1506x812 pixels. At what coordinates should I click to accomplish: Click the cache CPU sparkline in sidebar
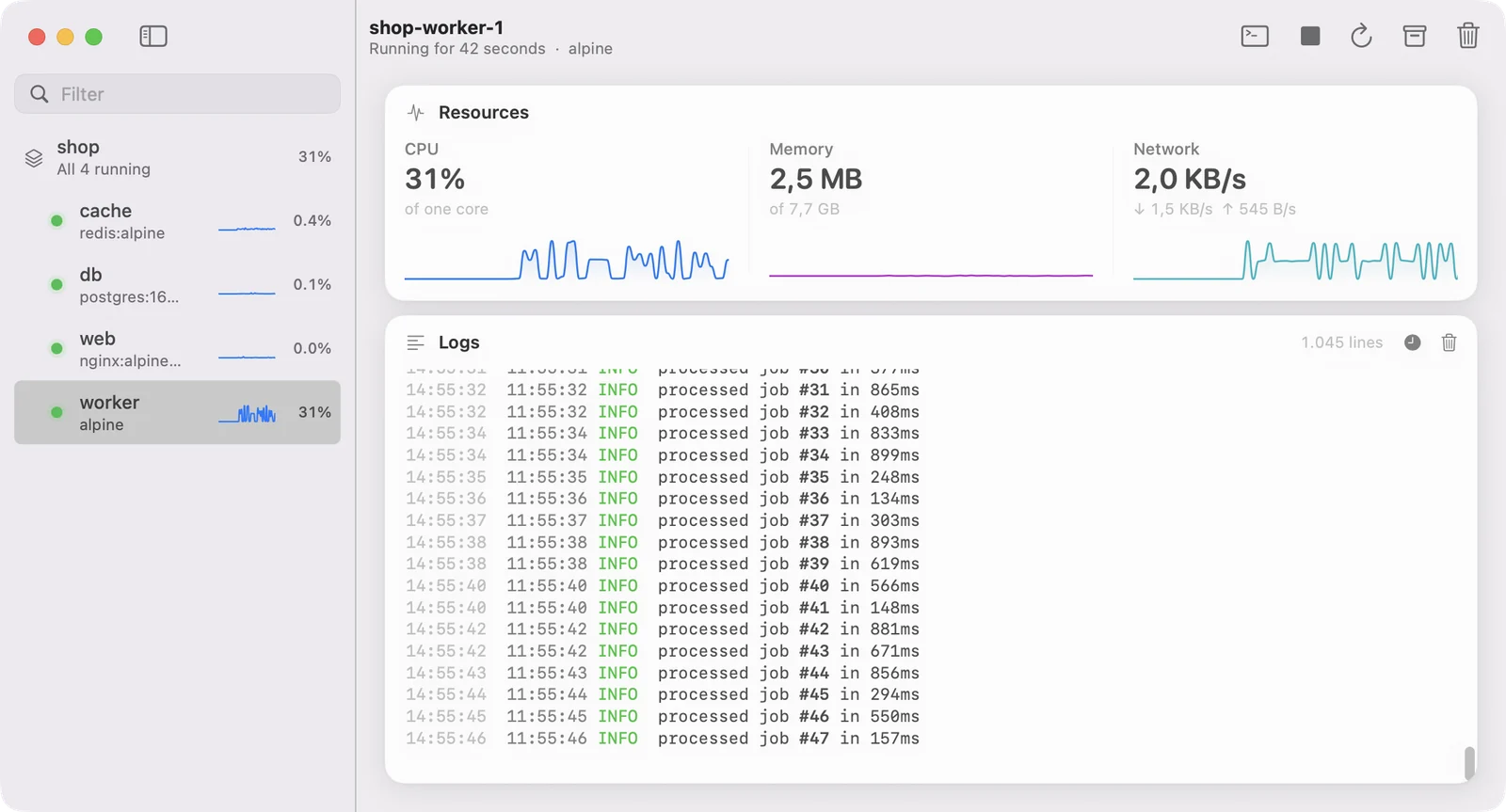247,228
